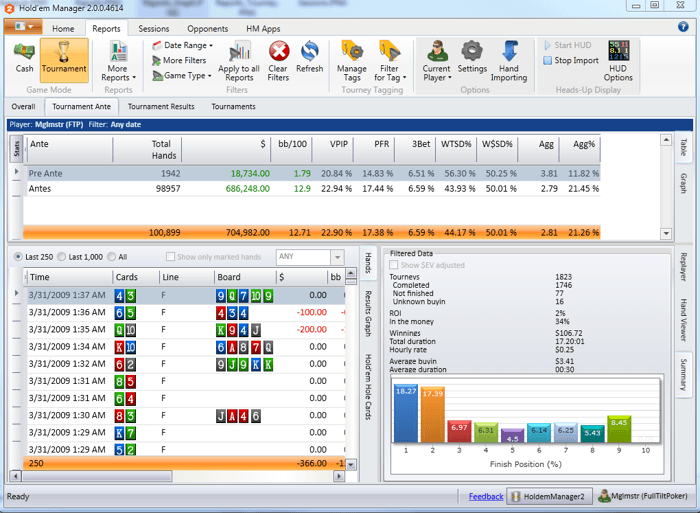Open Replayer side tab

click(x=683, y=267)
